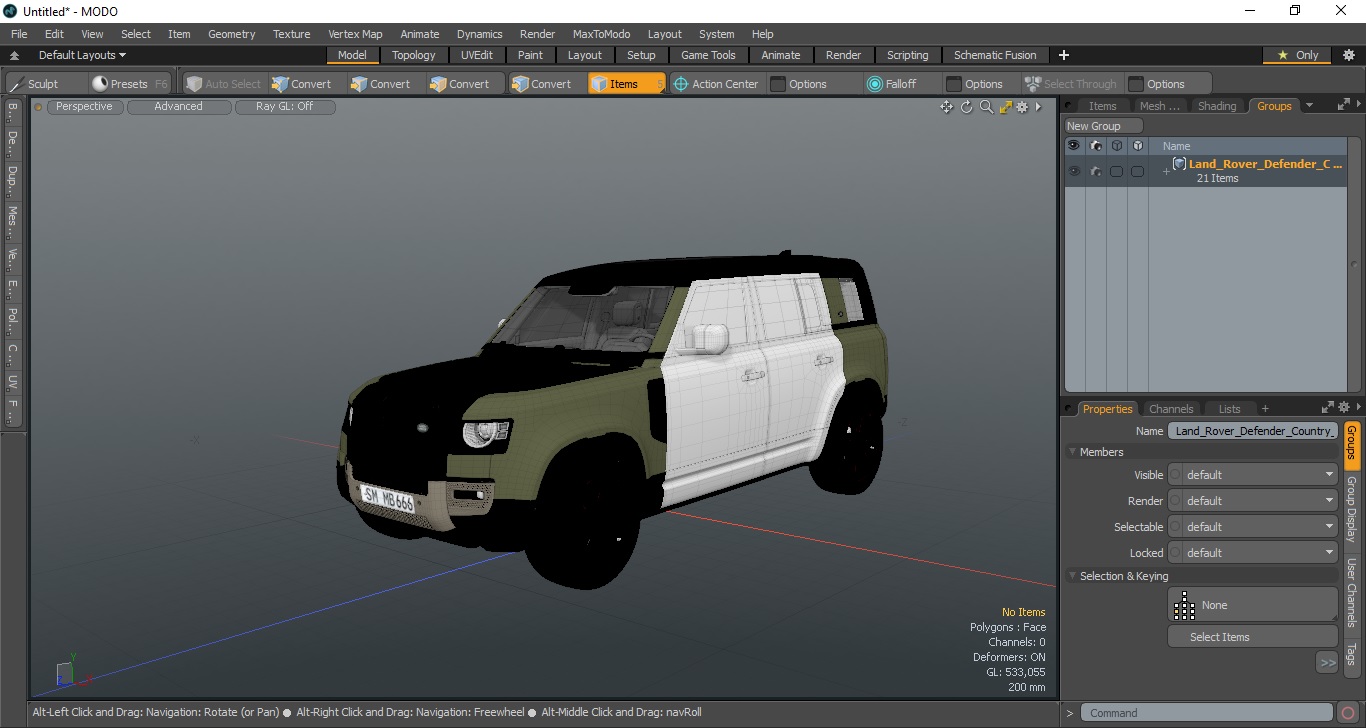Screen dimensions: 1366x728
Task: Switch to the Shading panel tab
Action: (x=1217, y=106)
